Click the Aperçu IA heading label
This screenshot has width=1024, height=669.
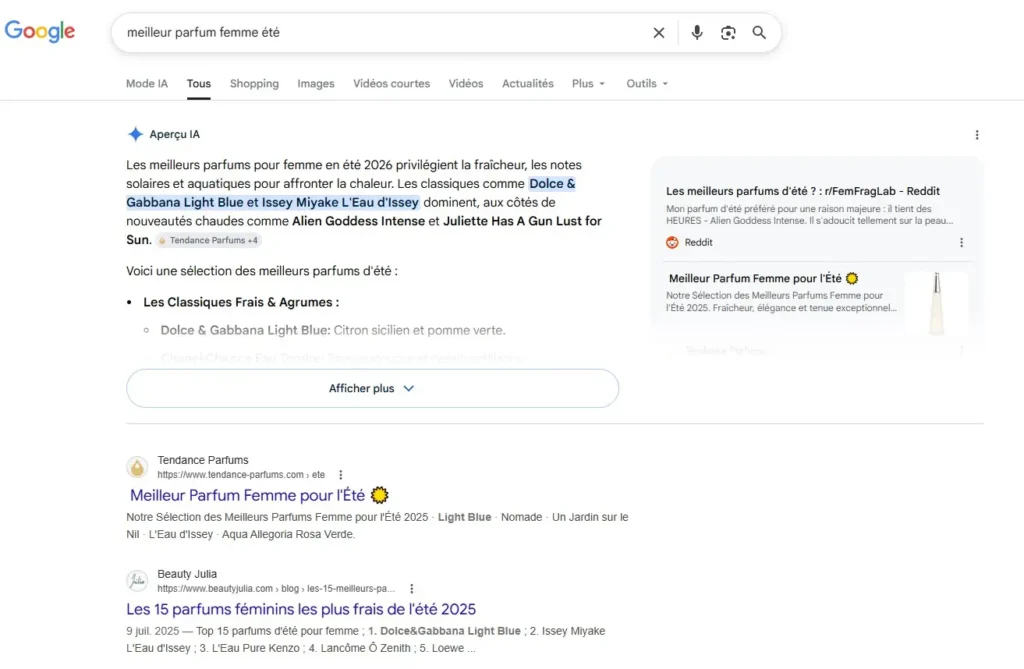point(174,135)
